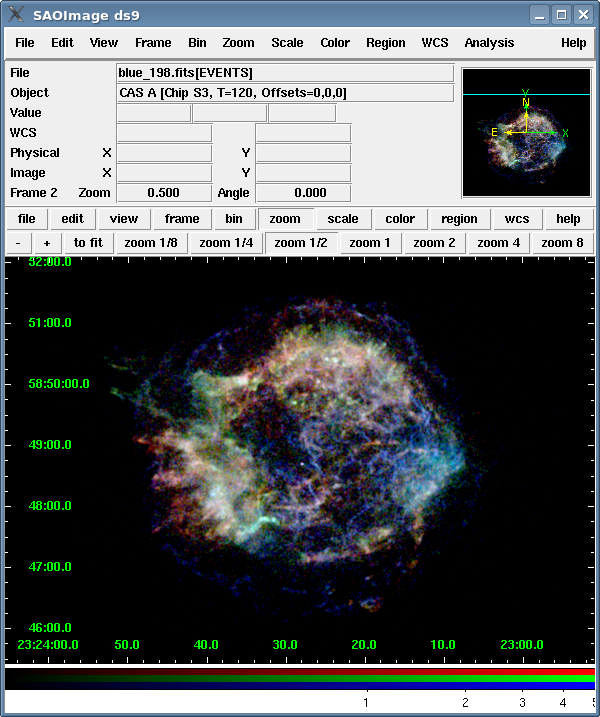
Task: Close the SAOImage ds9 window
Action: 584,14
